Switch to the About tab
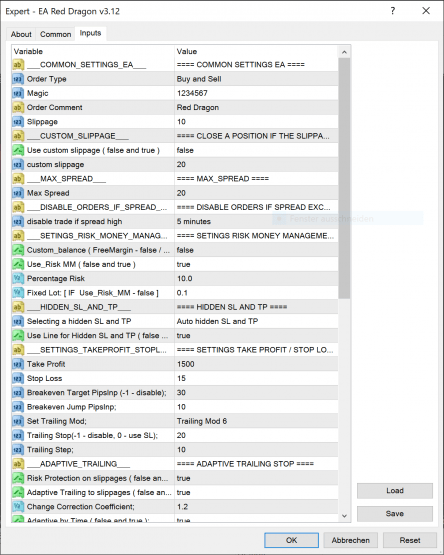Viewport: 444px width, 555px height. point(21,34)
